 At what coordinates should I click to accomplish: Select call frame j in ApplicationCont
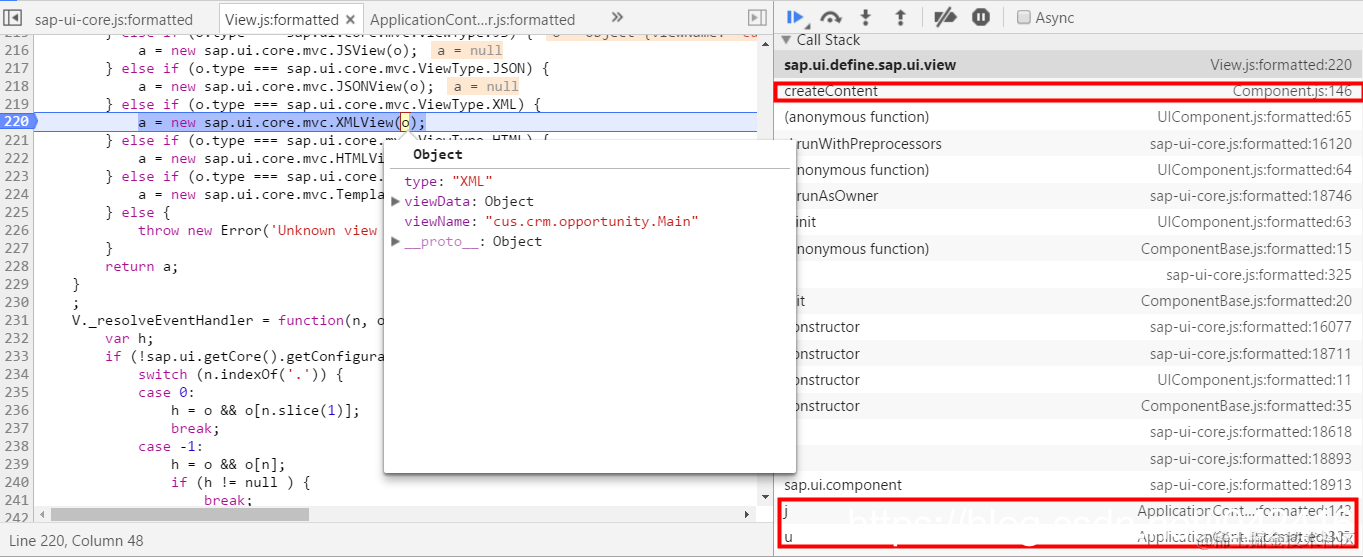(x=1067, y=511)
